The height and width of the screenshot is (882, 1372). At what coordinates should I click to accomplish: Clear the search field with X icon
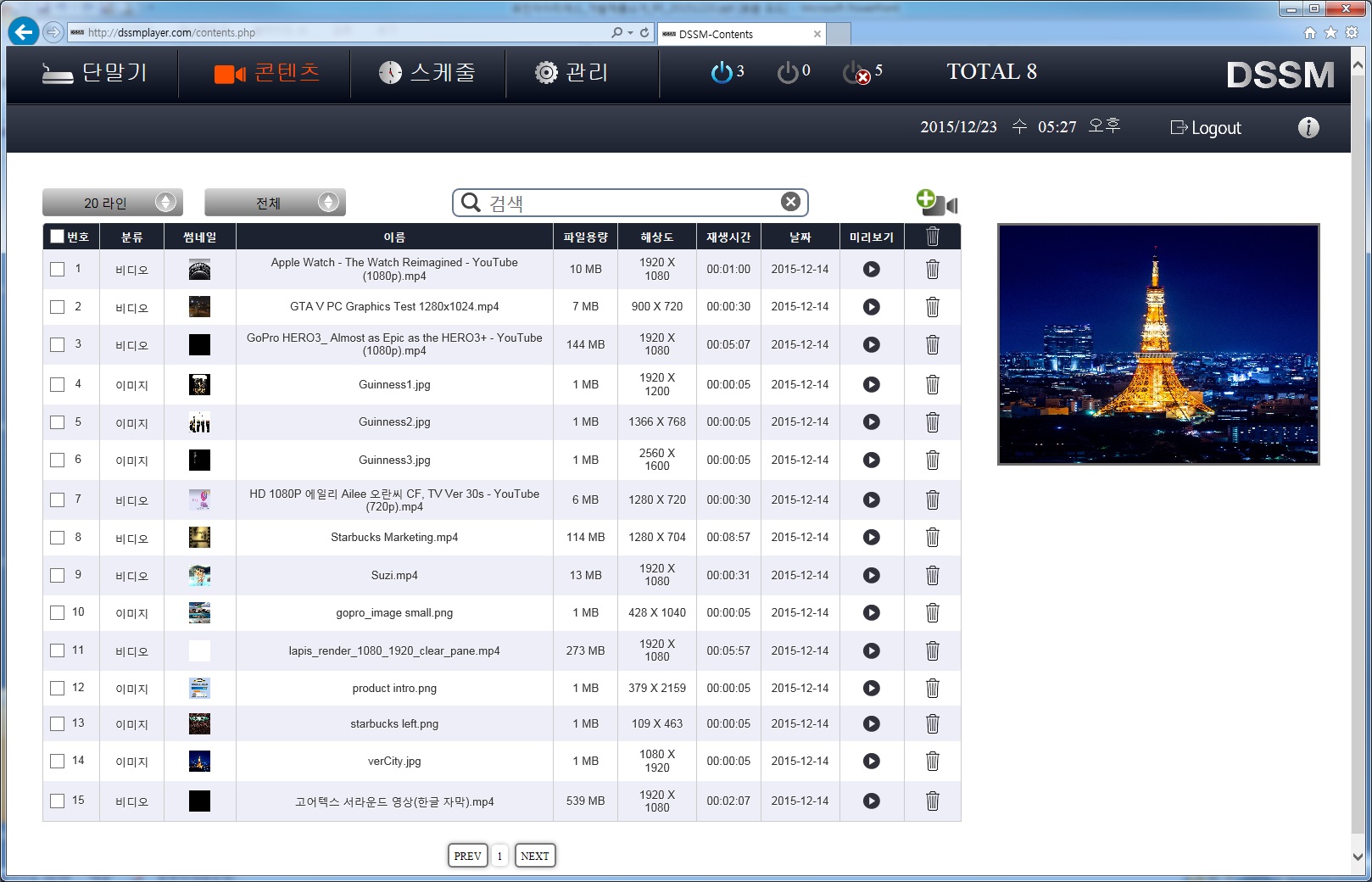pos(790,202)
